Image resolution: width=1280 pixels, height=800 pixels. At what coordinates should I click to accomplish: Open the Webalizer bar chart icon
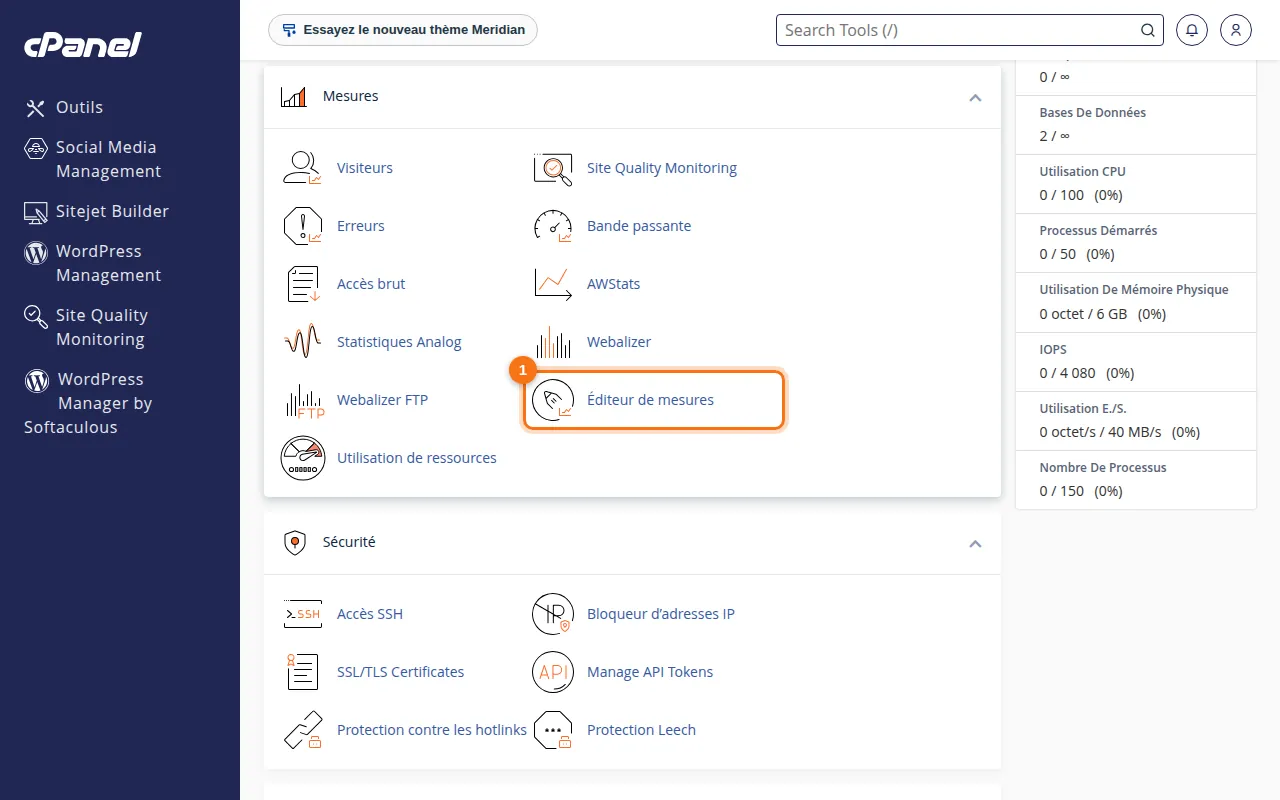pyautogui.click(x=553, y=342)
